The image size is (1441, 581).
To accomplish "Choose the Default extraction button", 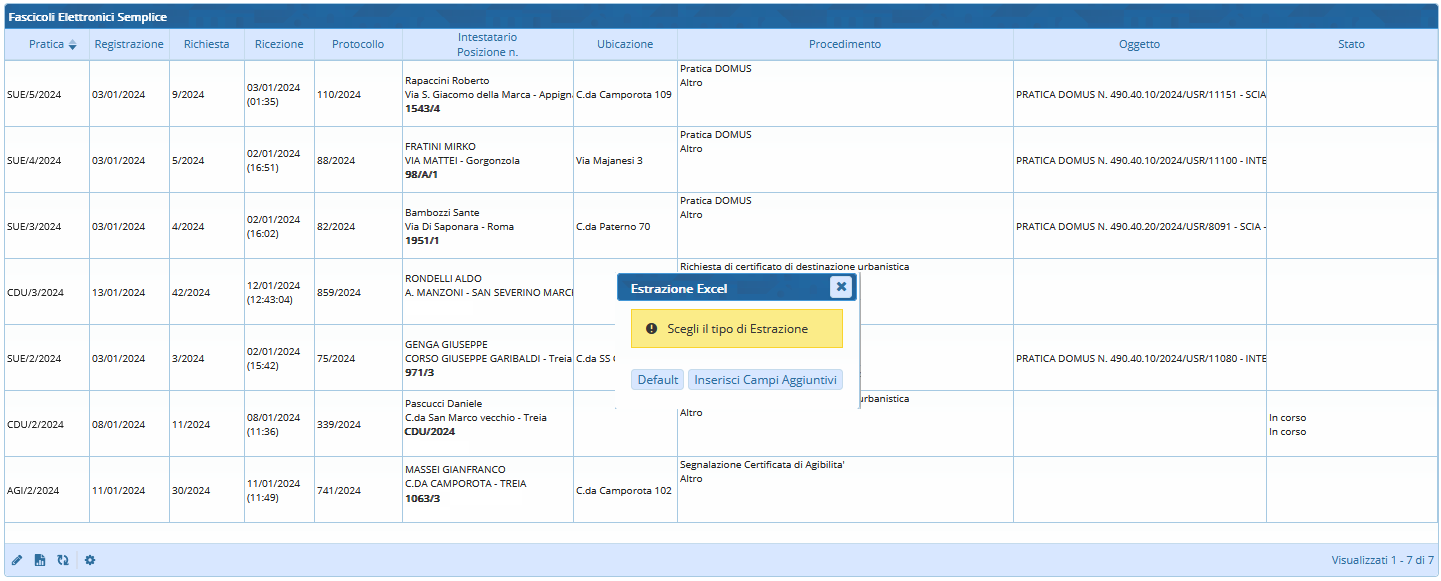I will (x=658, y=380).
